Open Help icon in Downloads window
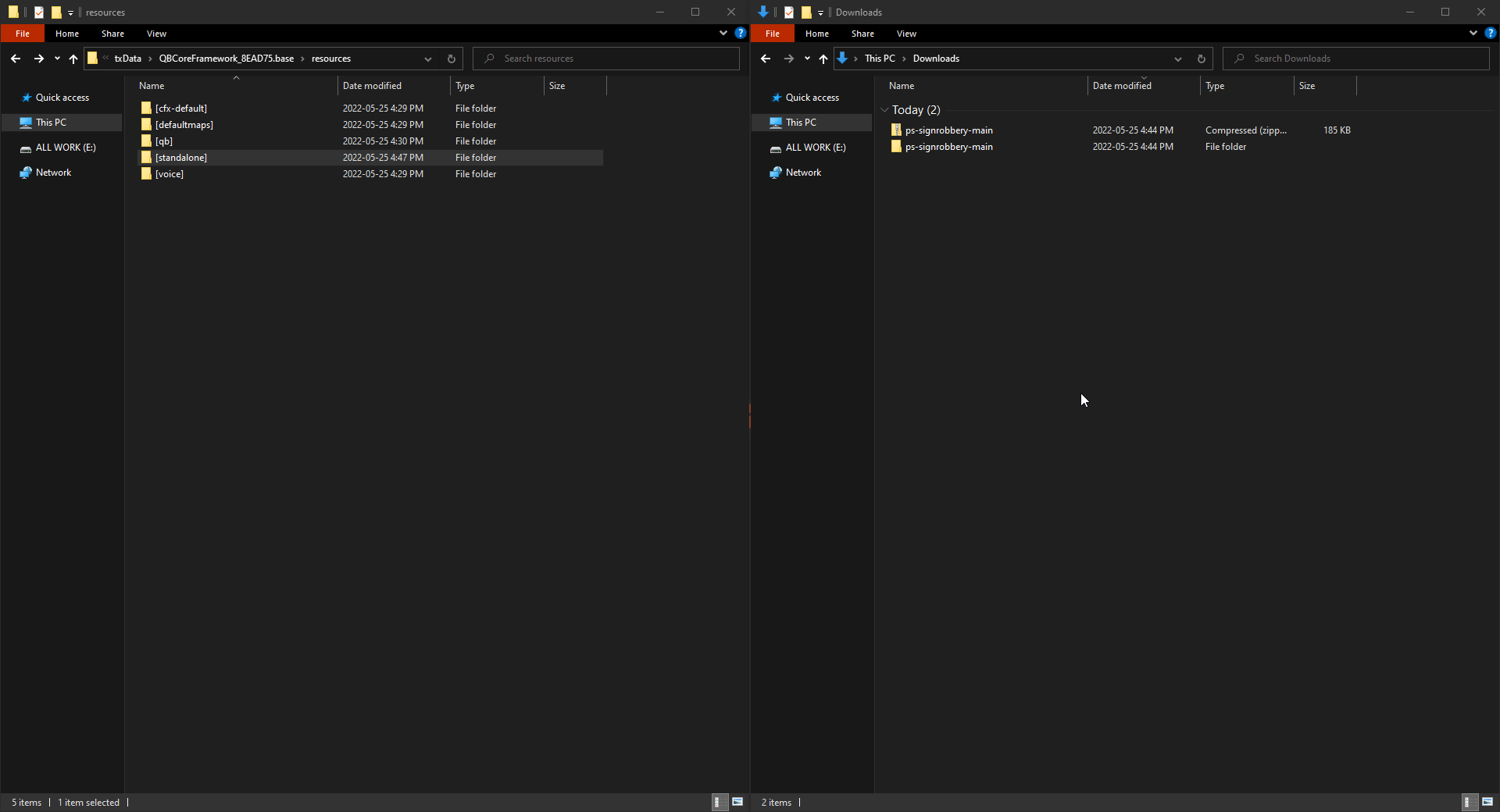This screenshot has width=1500, height=812. coord(1491,33)
